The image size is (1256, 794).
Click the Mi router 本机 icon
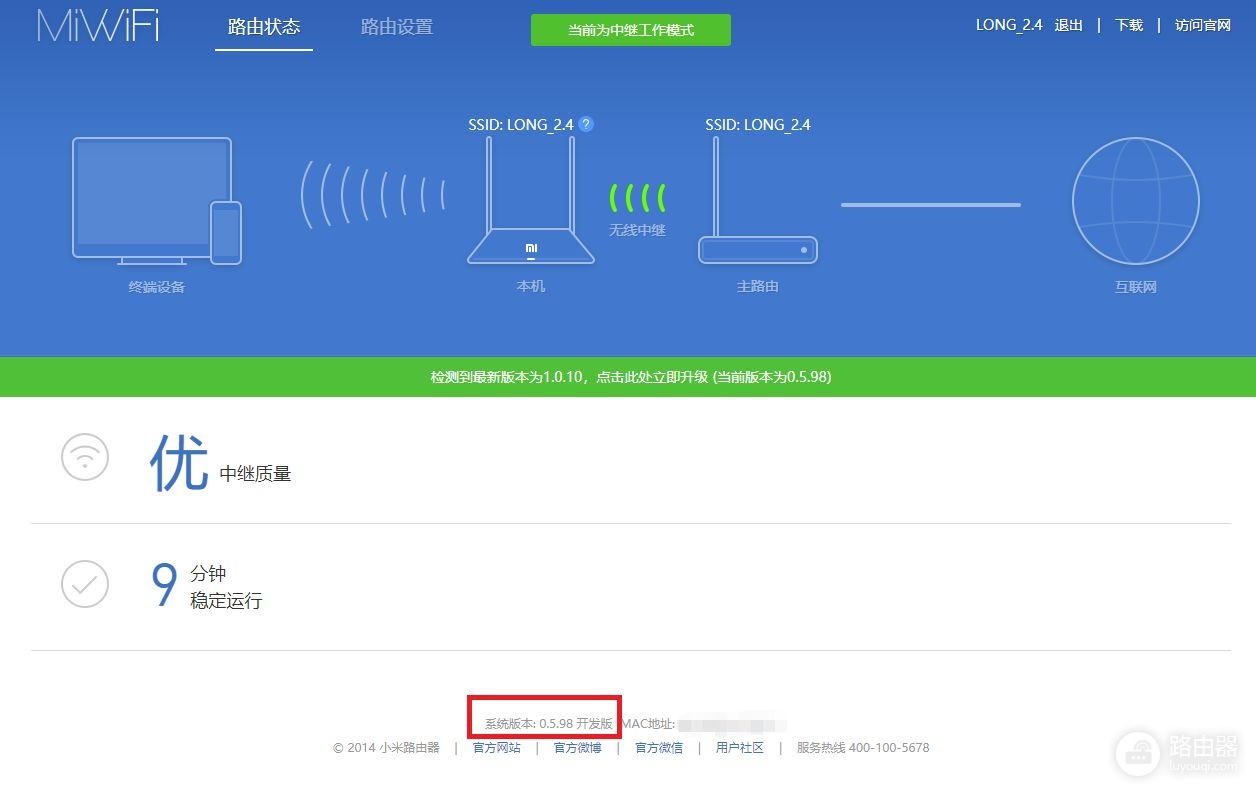531,200
